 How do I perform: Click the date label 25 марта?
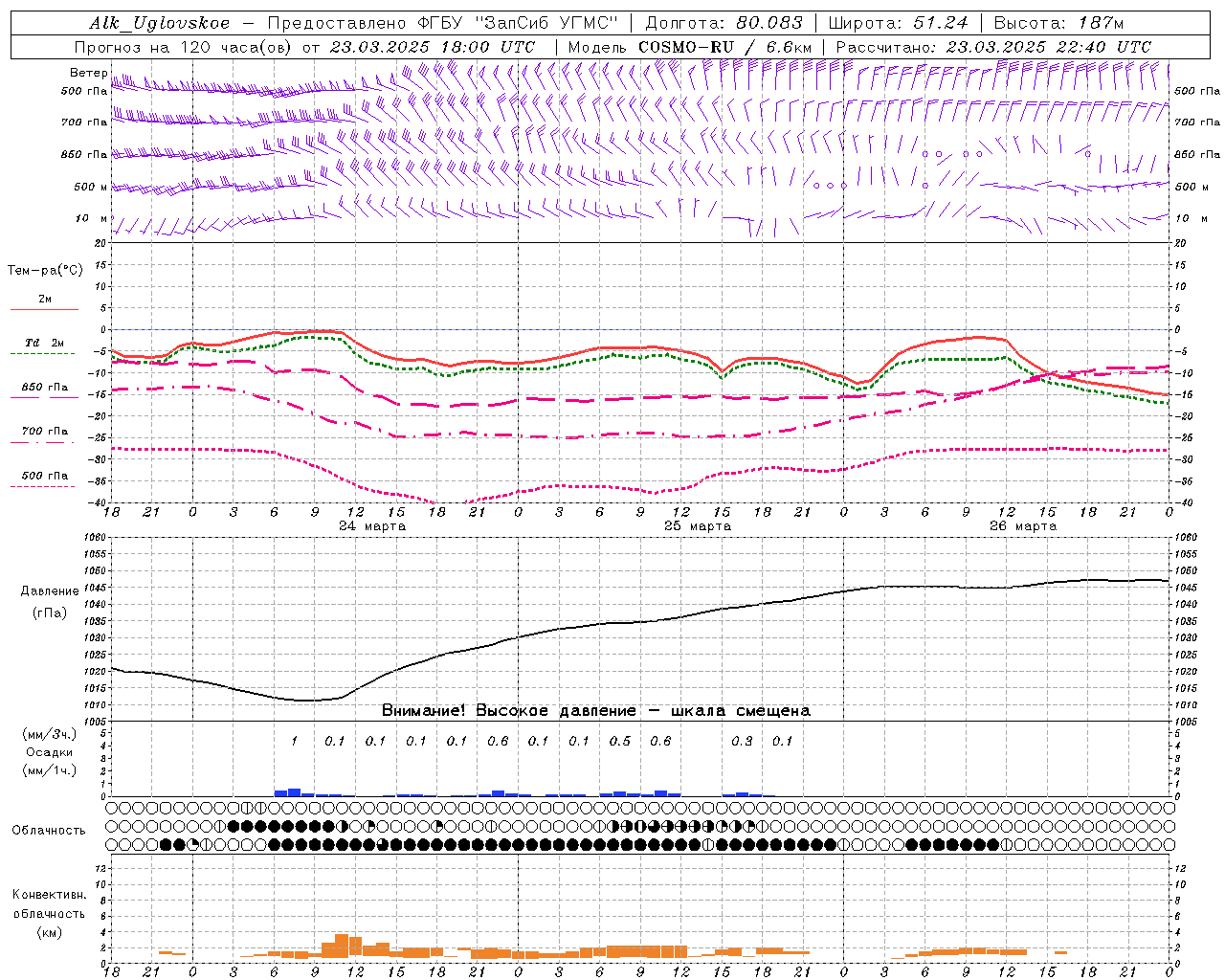click(x=698, y=526)
